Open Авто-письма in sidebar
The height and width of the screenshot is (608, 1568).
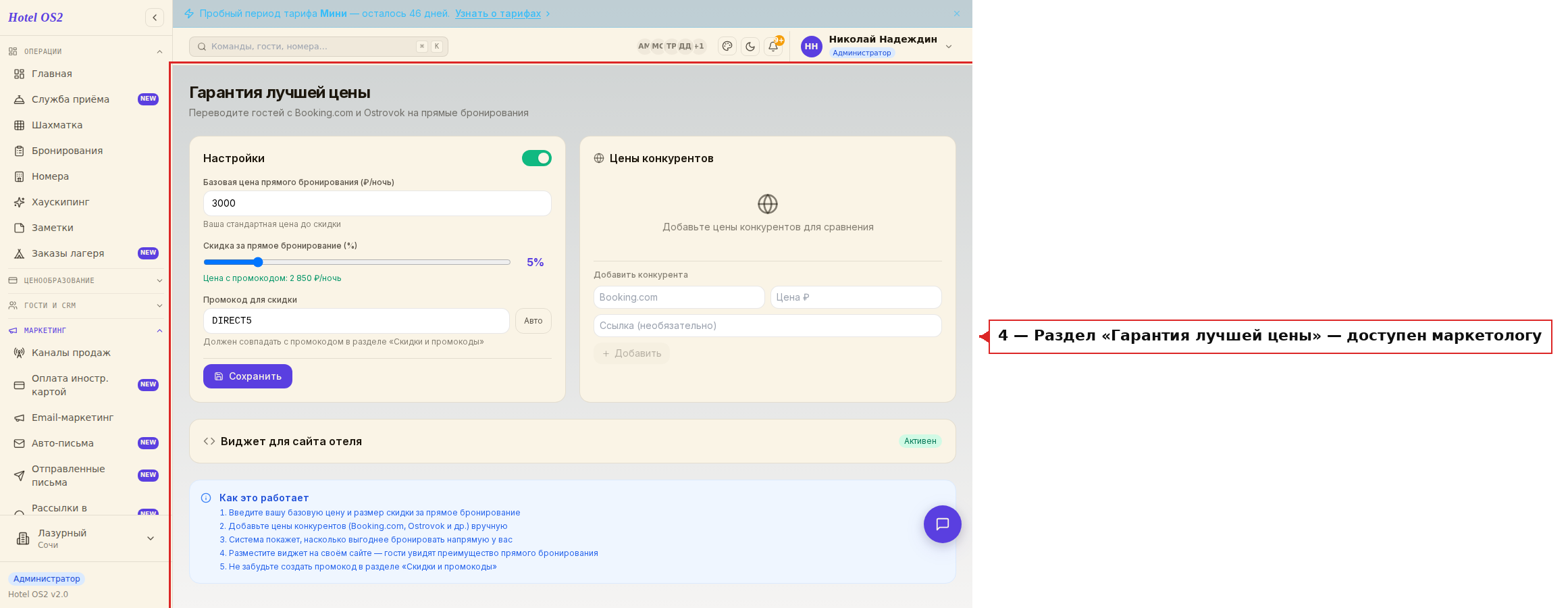click(86, 443)
